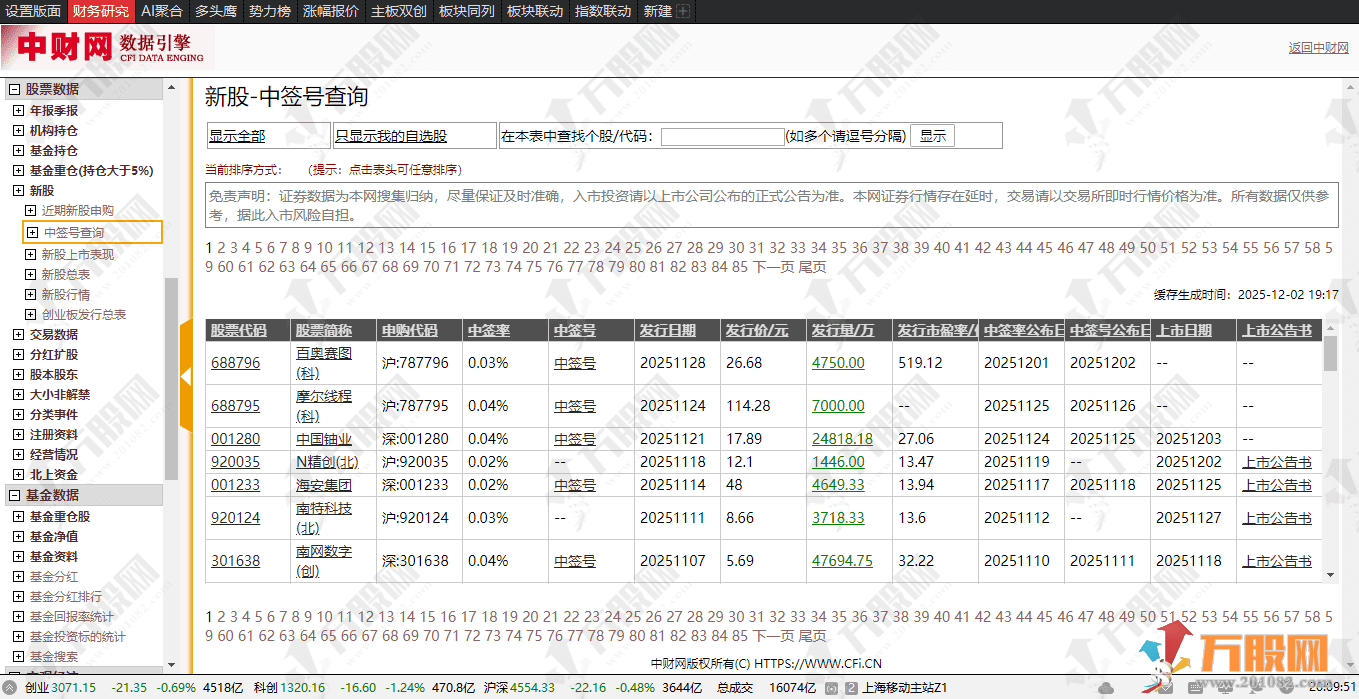
Task: Collapse the 股票数据 section header
Action: [x=15, y=89]
